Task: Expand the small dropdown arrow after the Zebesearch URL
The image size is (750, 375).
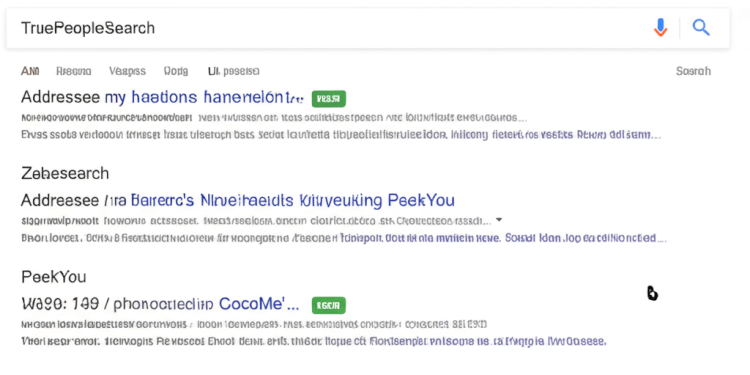Action: (499, 220)
